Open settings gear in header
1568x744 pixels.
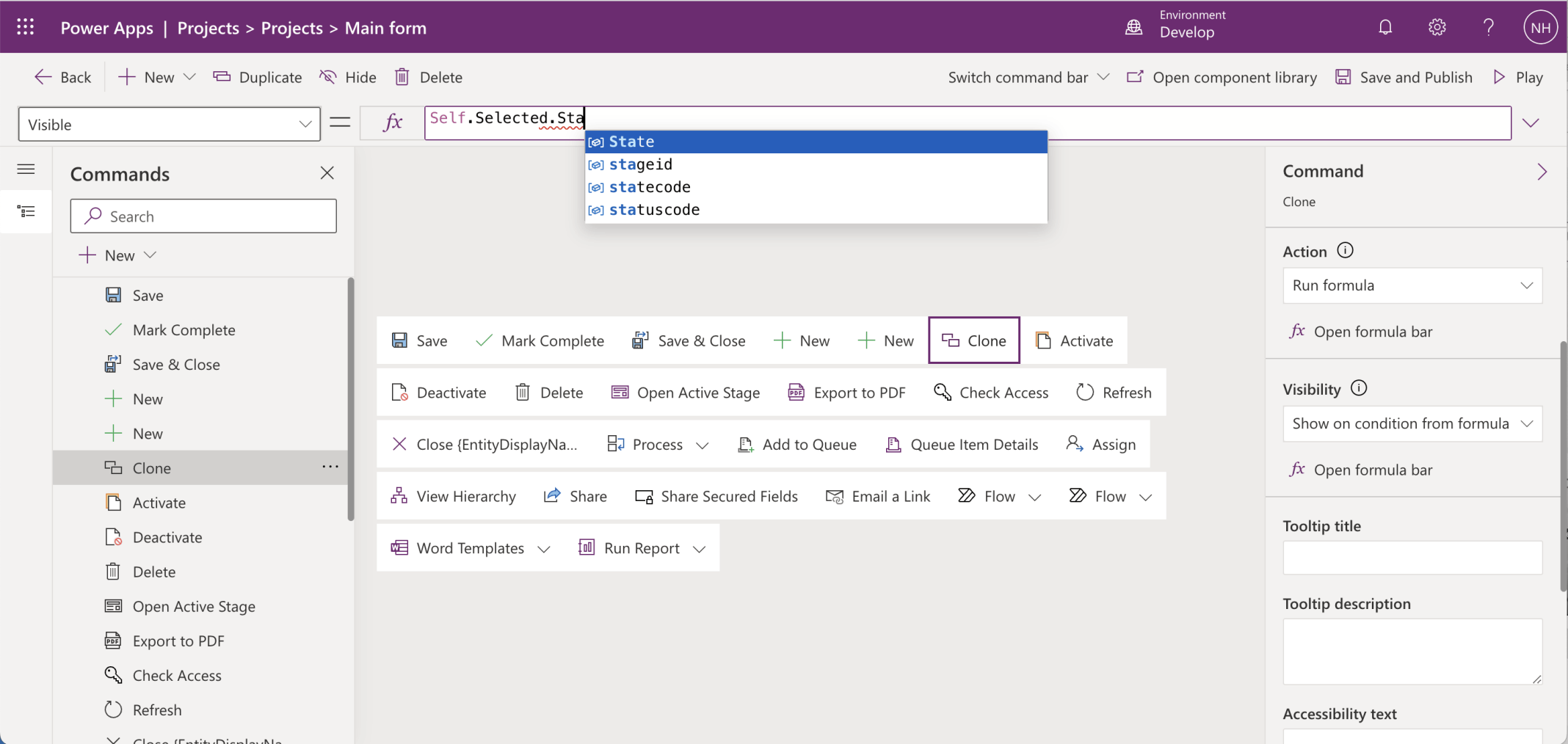click(x=1437, y=28)
